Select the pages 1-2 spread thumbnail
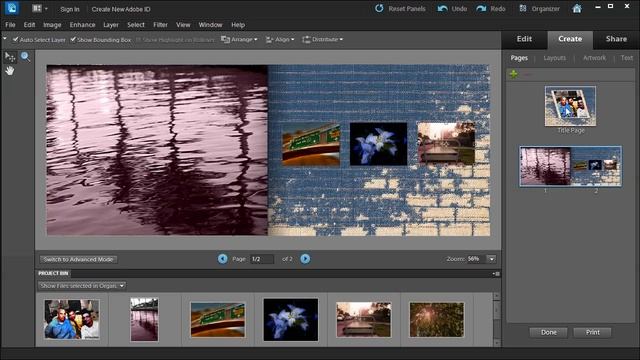640x360 pixels. pos(571,167)
